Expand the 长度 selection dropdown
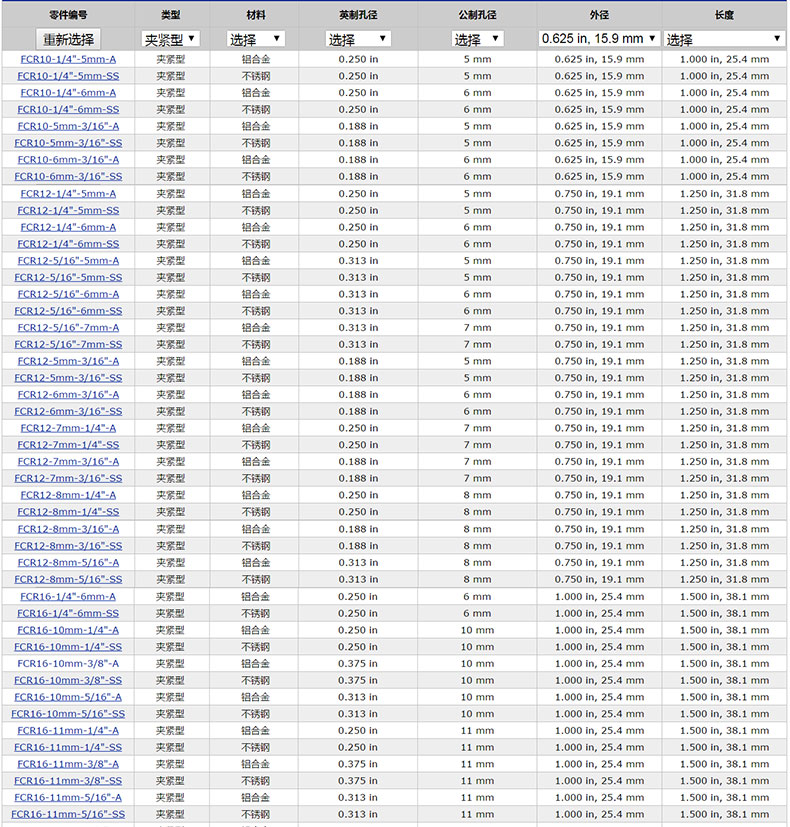Image resolution: width=790 pixels, height=827 pixels. [724, 39]
